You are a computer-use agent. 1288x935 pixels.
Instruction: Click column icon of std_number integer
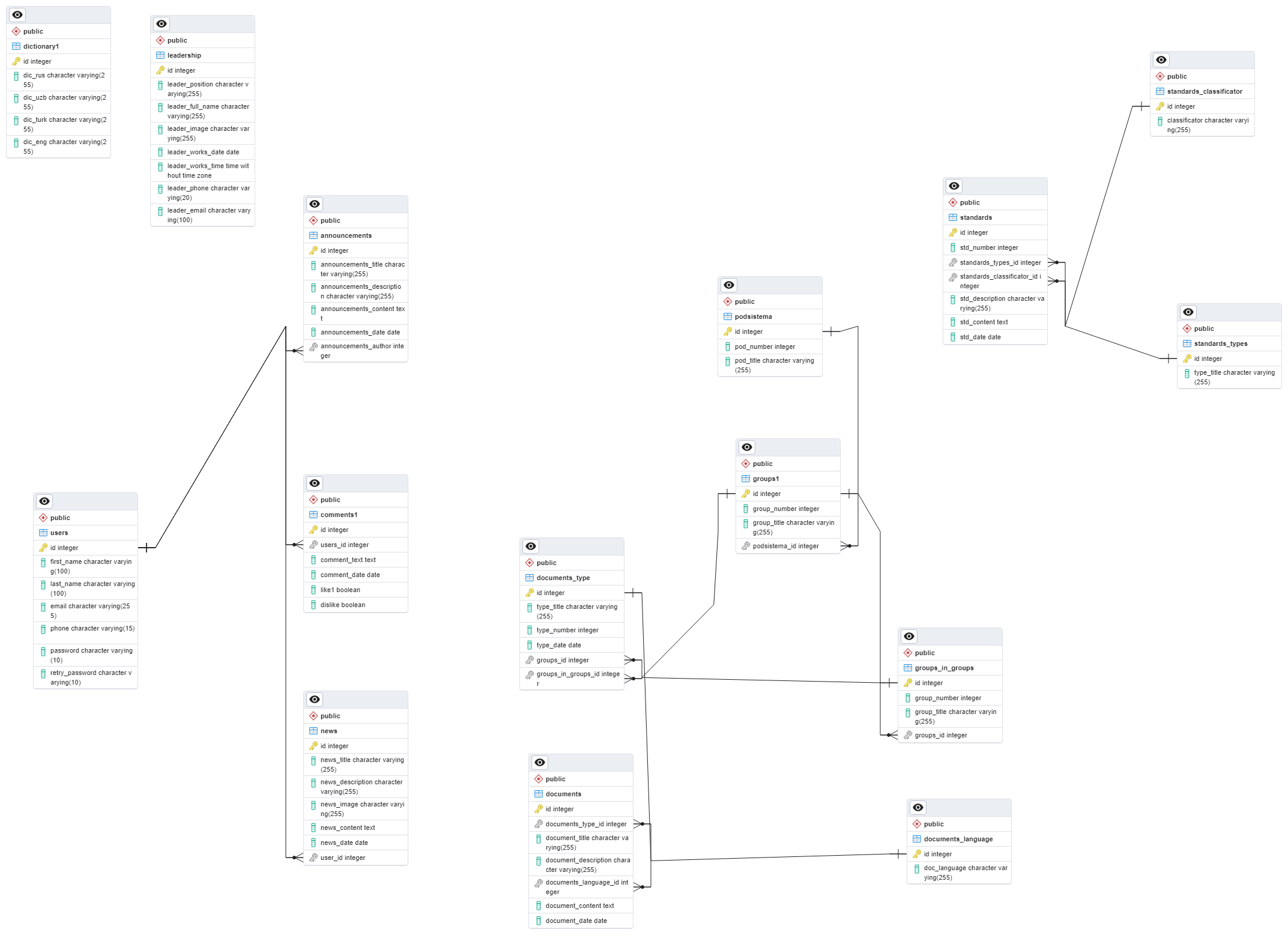pyautogui.click(x=953, y=247)
